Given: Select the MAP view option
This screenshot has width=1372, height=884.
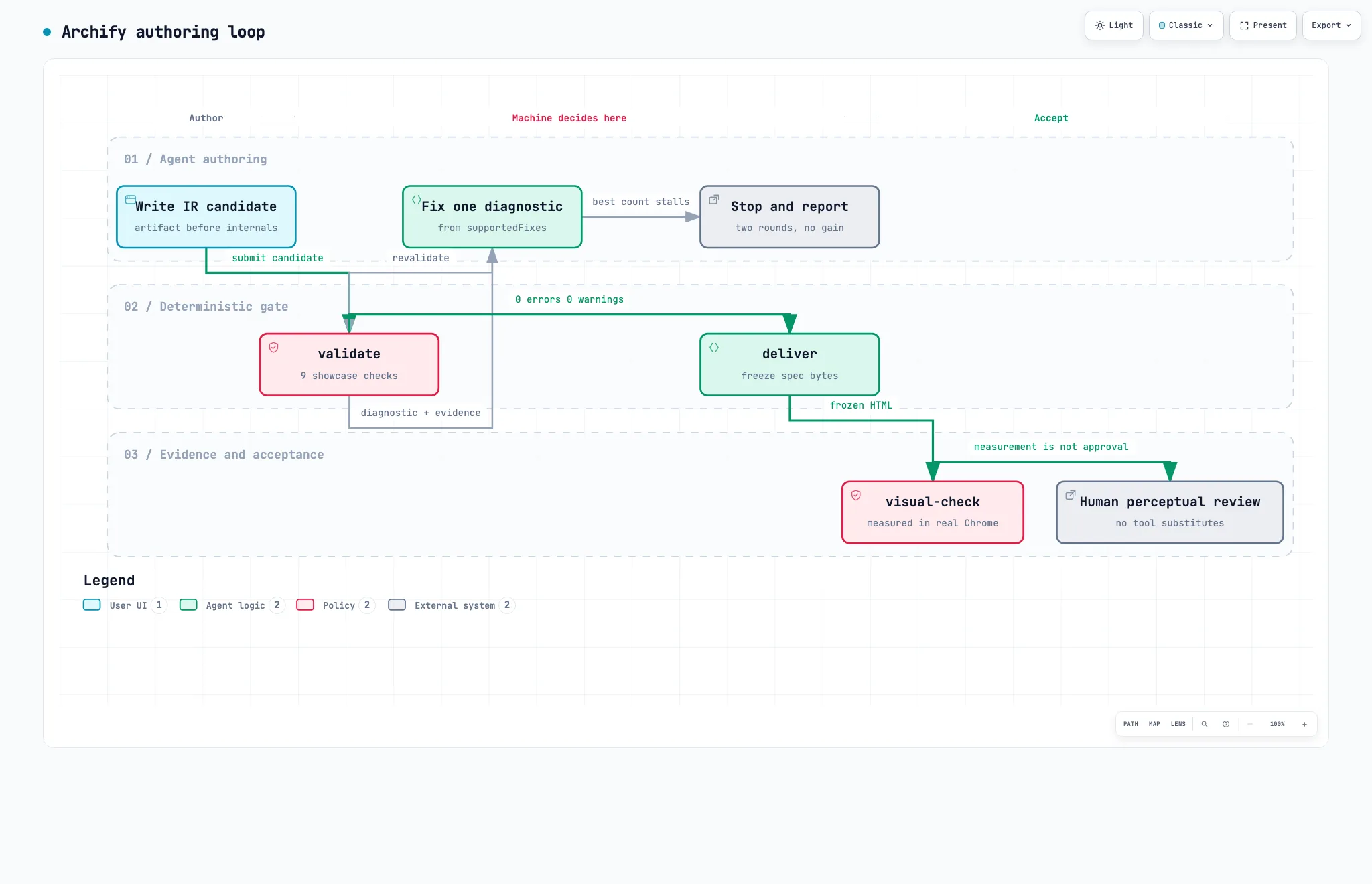Looking at the screenshot, I should [1154, 724].
